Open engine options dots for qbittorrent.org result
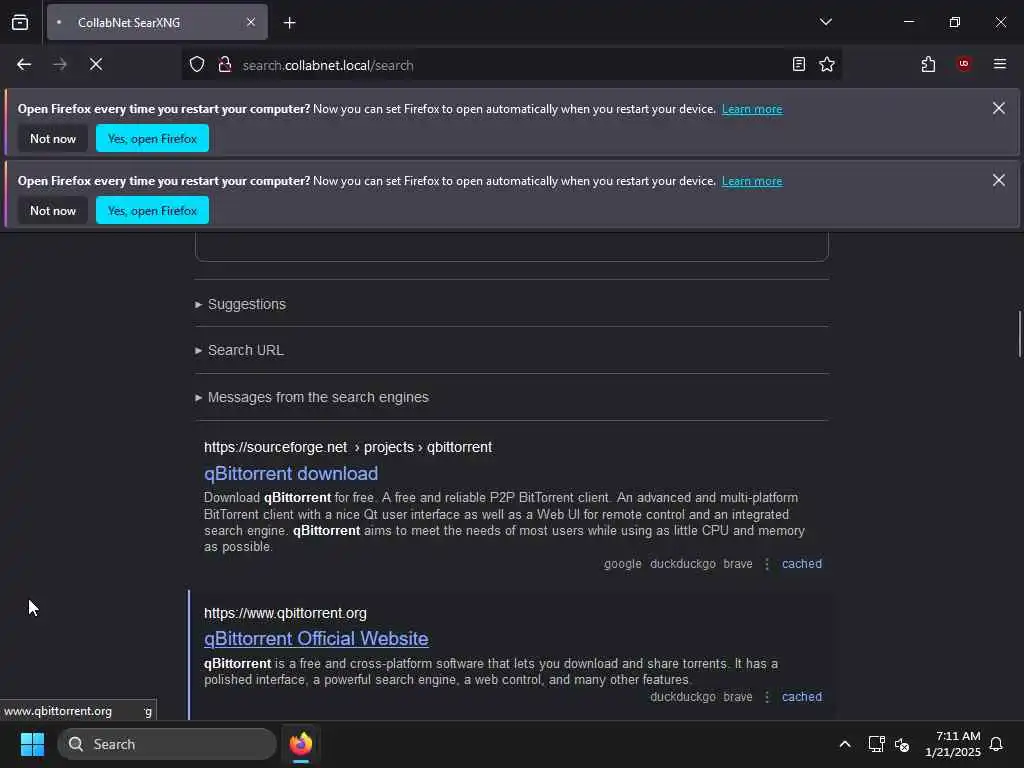Image resolution: width=1024 pixels, height=768 pixels. coord(767,697)
